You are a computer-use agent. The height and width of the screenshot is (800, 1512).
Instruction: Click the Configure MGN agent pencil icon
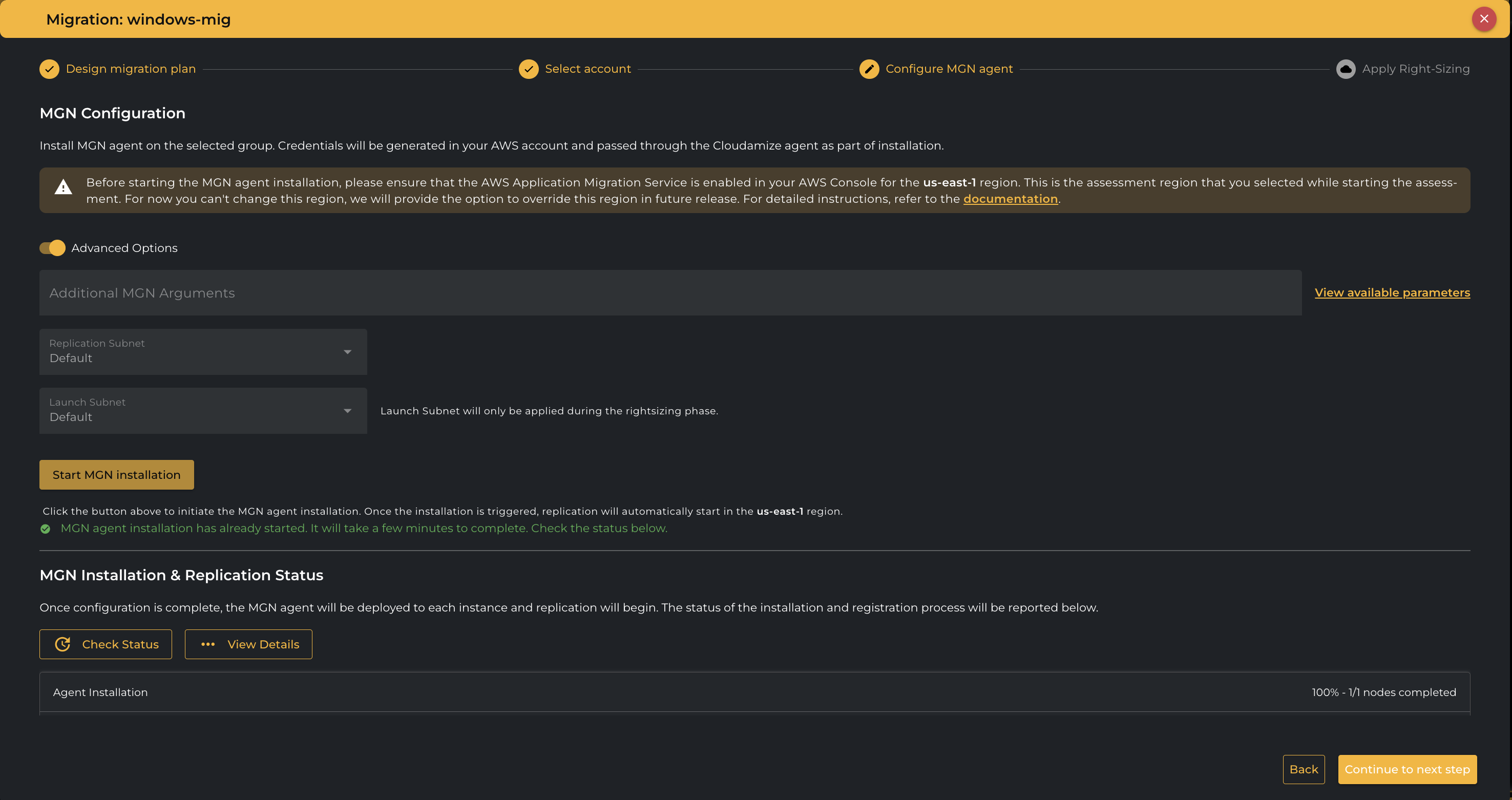pos(869,69)
